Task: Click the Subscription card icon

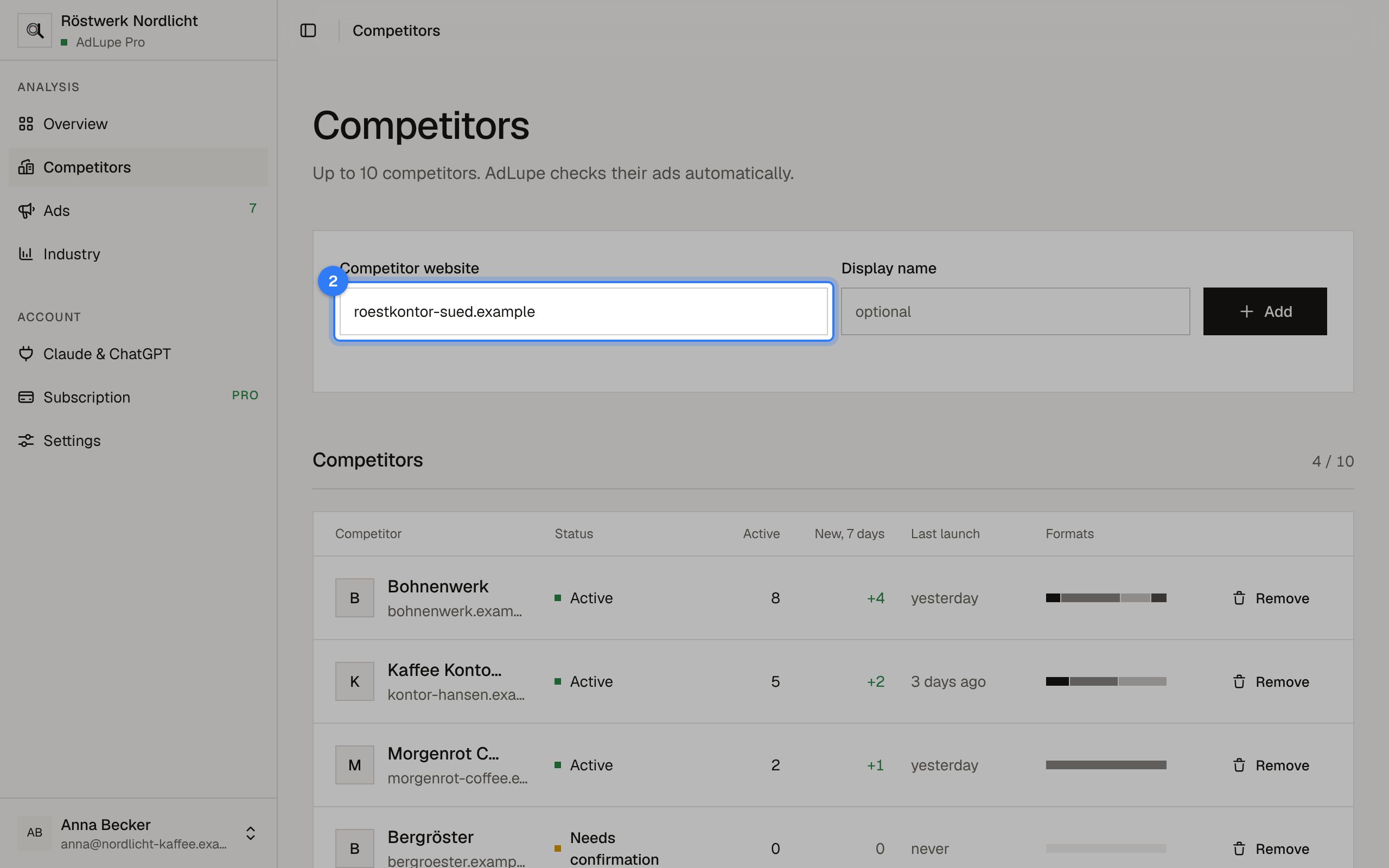Action: pos(26,397)
